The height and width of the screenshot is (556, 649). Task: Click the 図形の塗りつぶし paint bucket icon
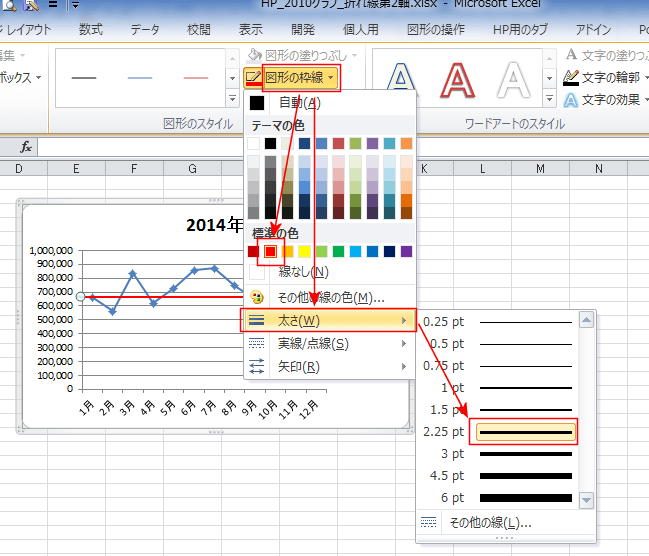(x=254, y=55)
